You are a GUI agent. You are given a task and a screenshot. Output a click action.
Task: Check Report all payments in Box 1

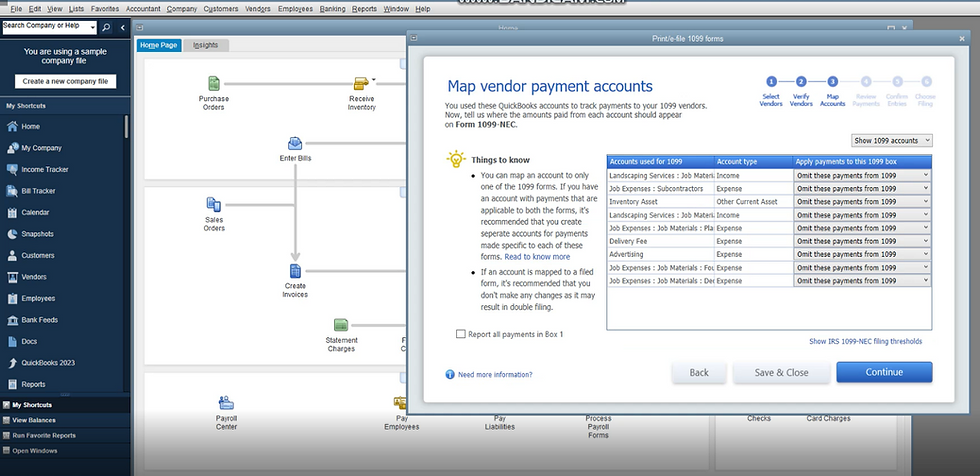point(461,334)
